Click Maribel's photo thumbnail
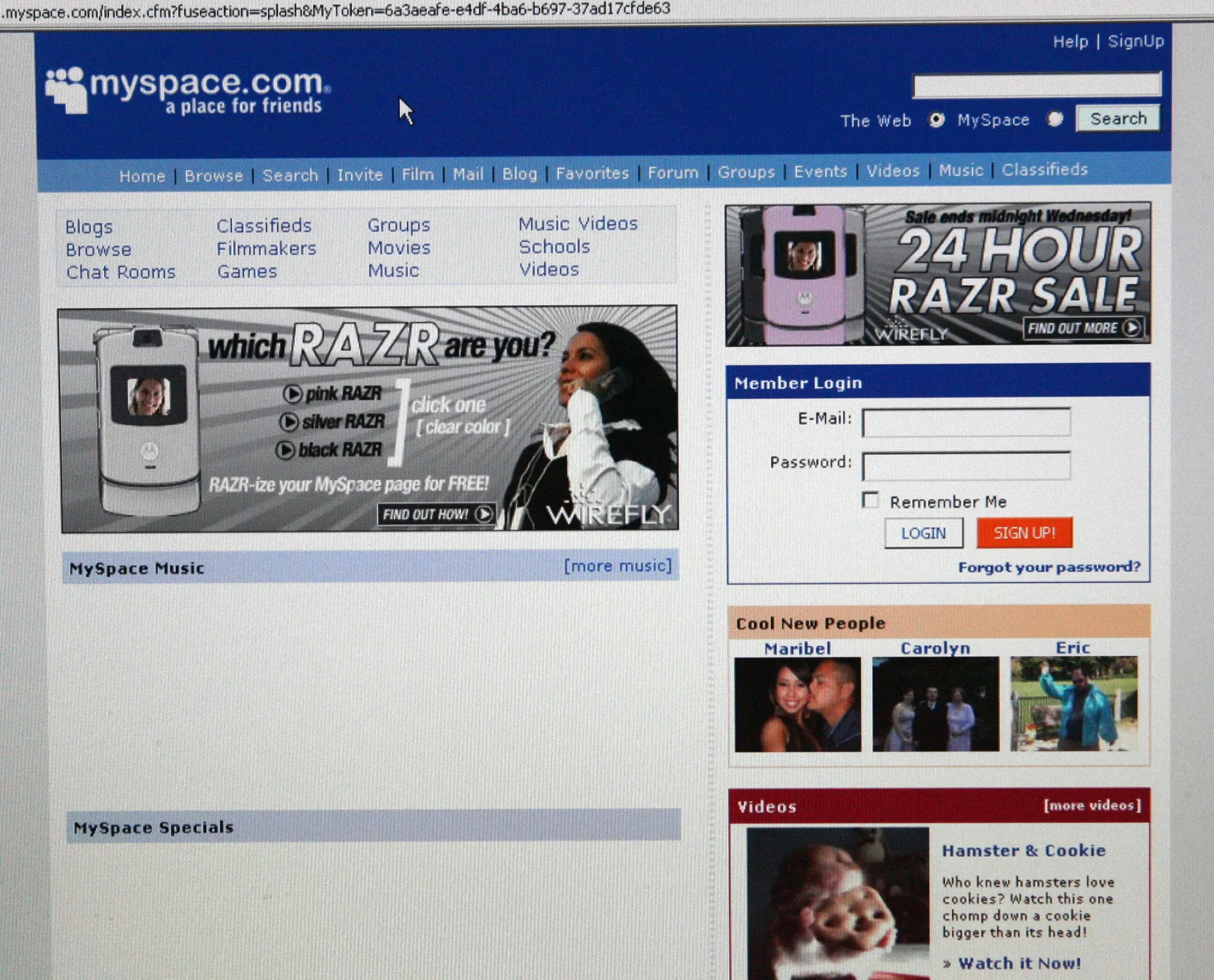 click(x=797, y=703)
